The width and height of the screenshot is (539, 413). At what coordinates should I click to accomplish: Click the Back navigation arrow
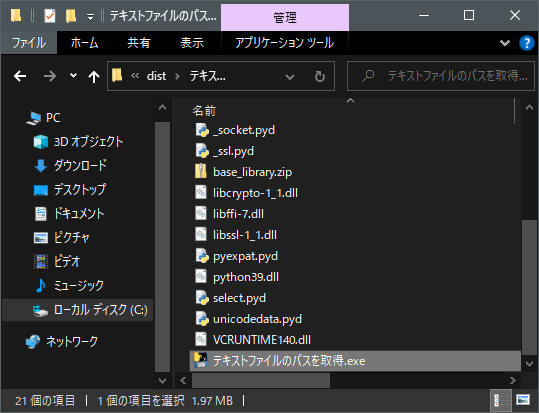click(x=20, y=76)
